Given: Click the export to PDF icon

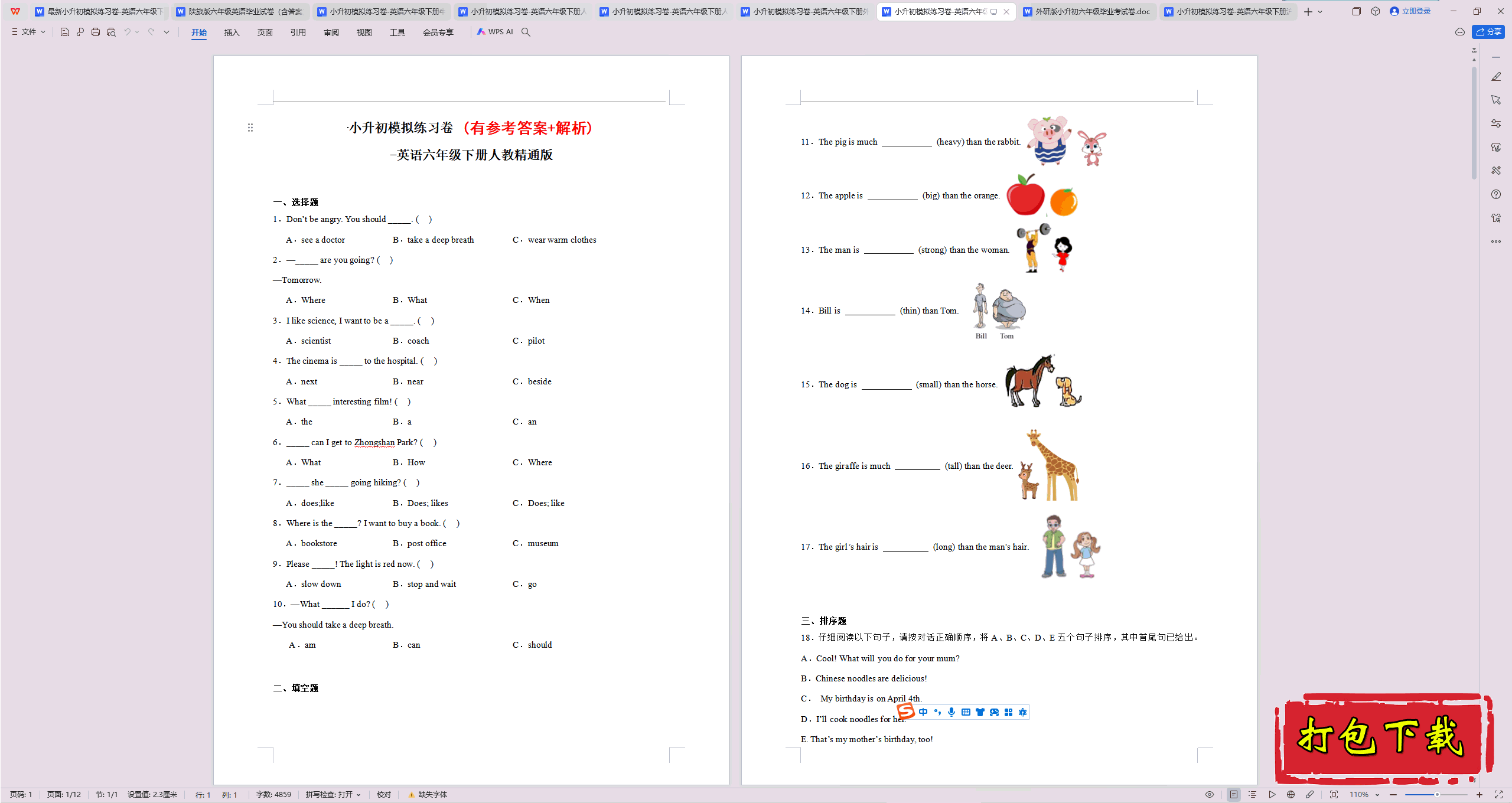Looking at the screenshot, I should tap(80, 32).
